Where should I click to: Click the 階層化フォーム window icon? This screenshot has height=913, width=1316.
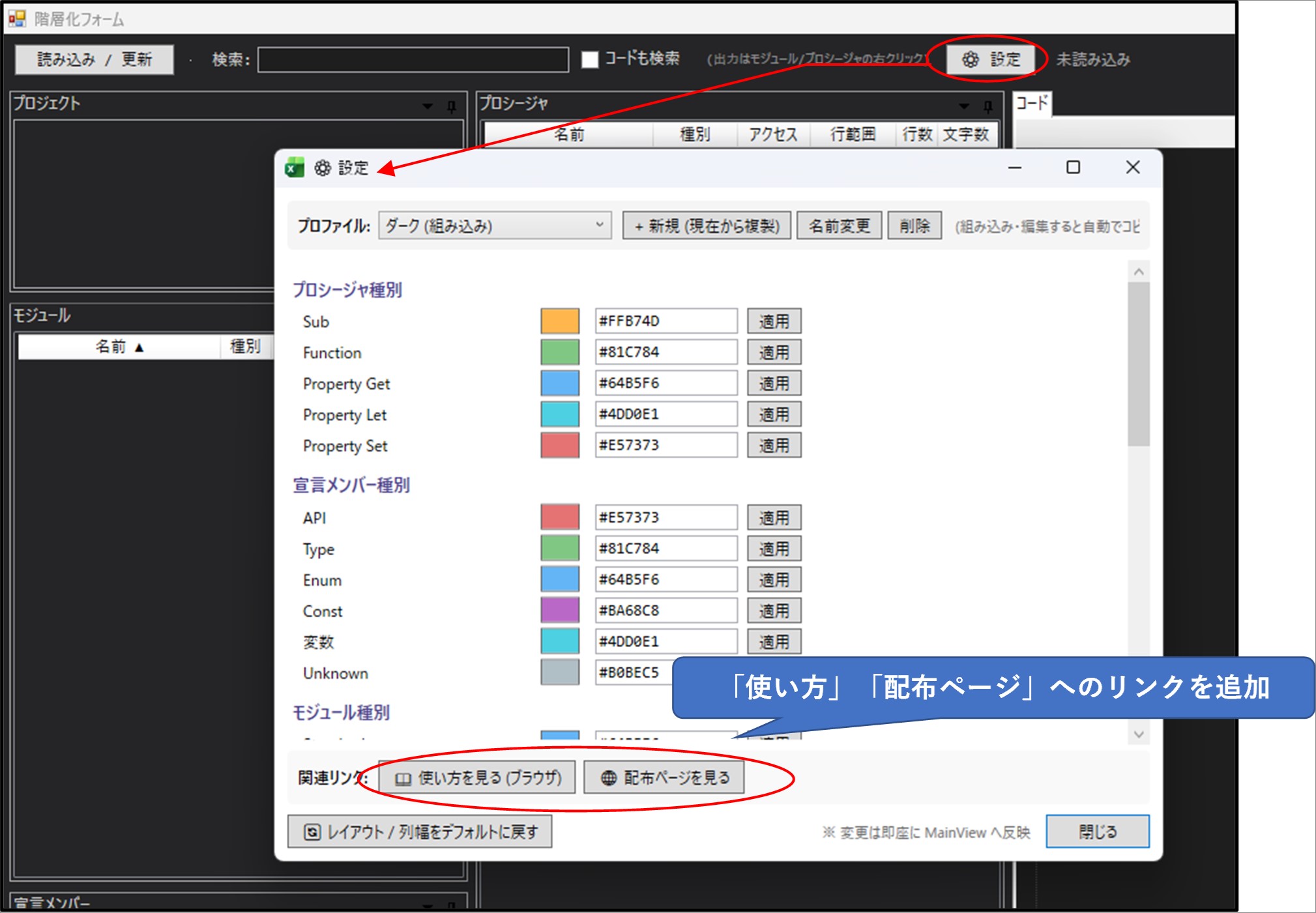[17, 18]
